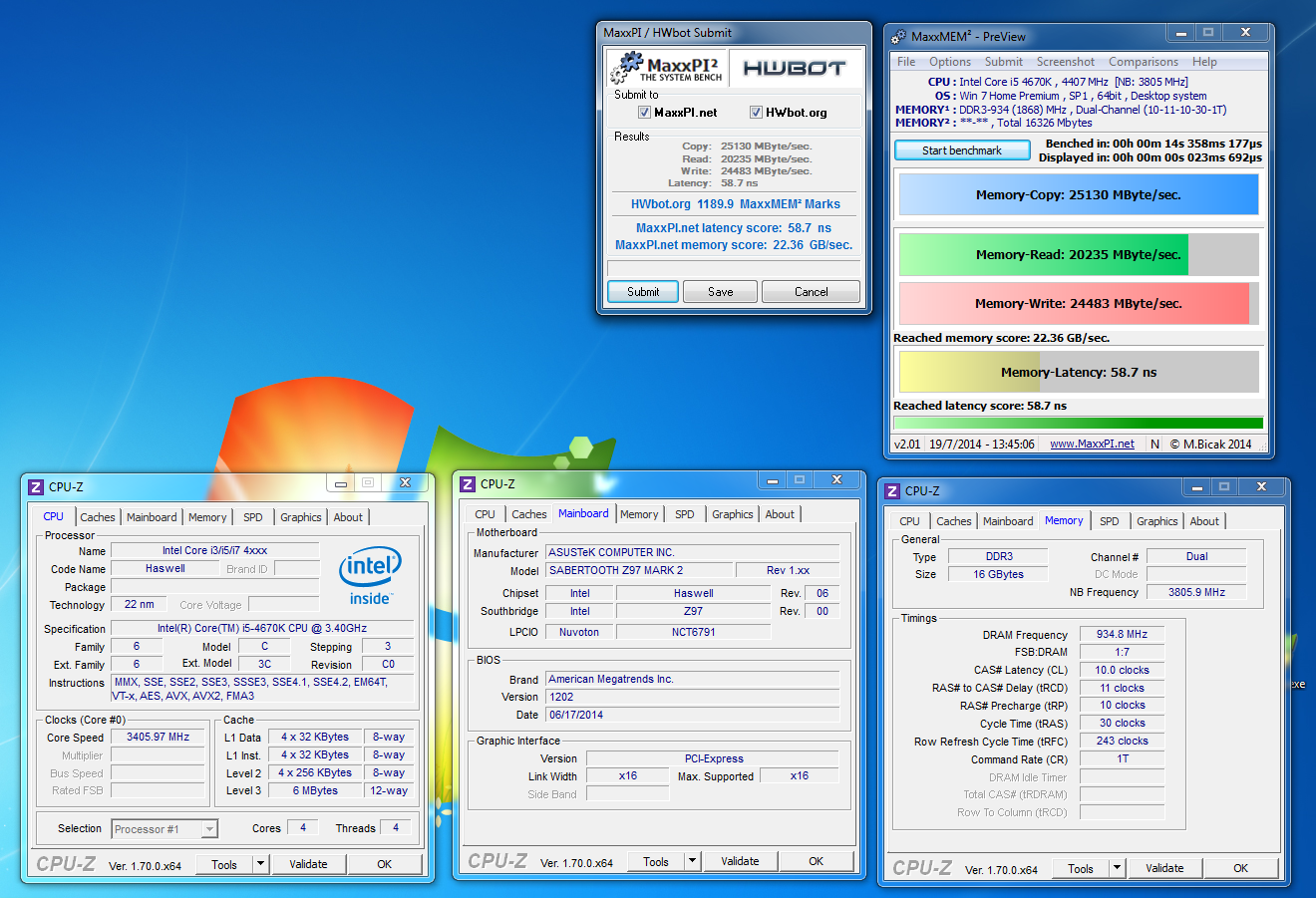Switch to SPD tab in CPU-Z Memory window

click(x=1110, y=521)
